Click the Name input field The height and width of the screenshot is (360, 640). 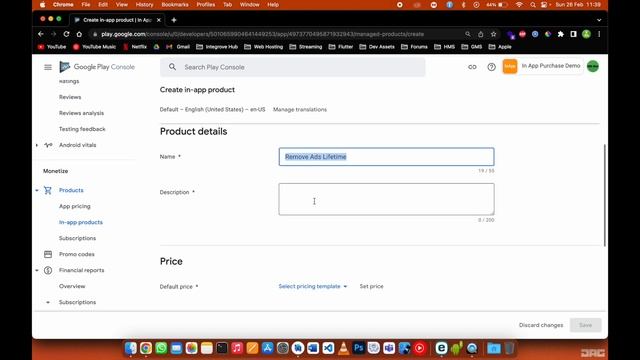pos(387,157)
